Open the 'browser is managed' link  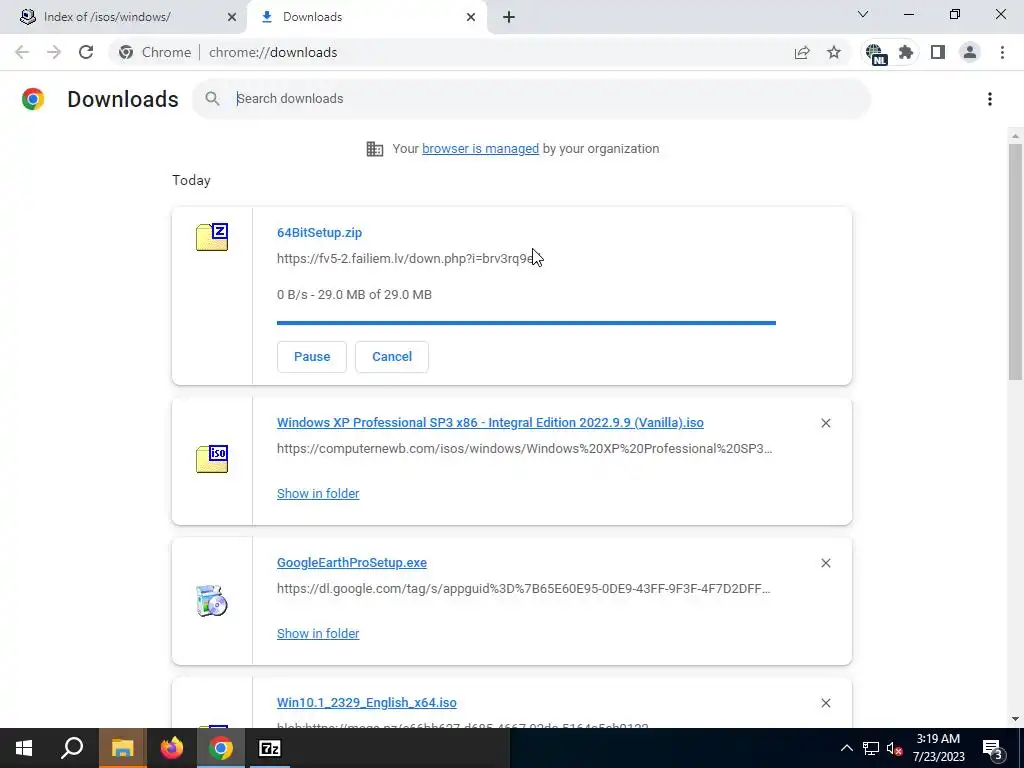click(x=481, y=149)
